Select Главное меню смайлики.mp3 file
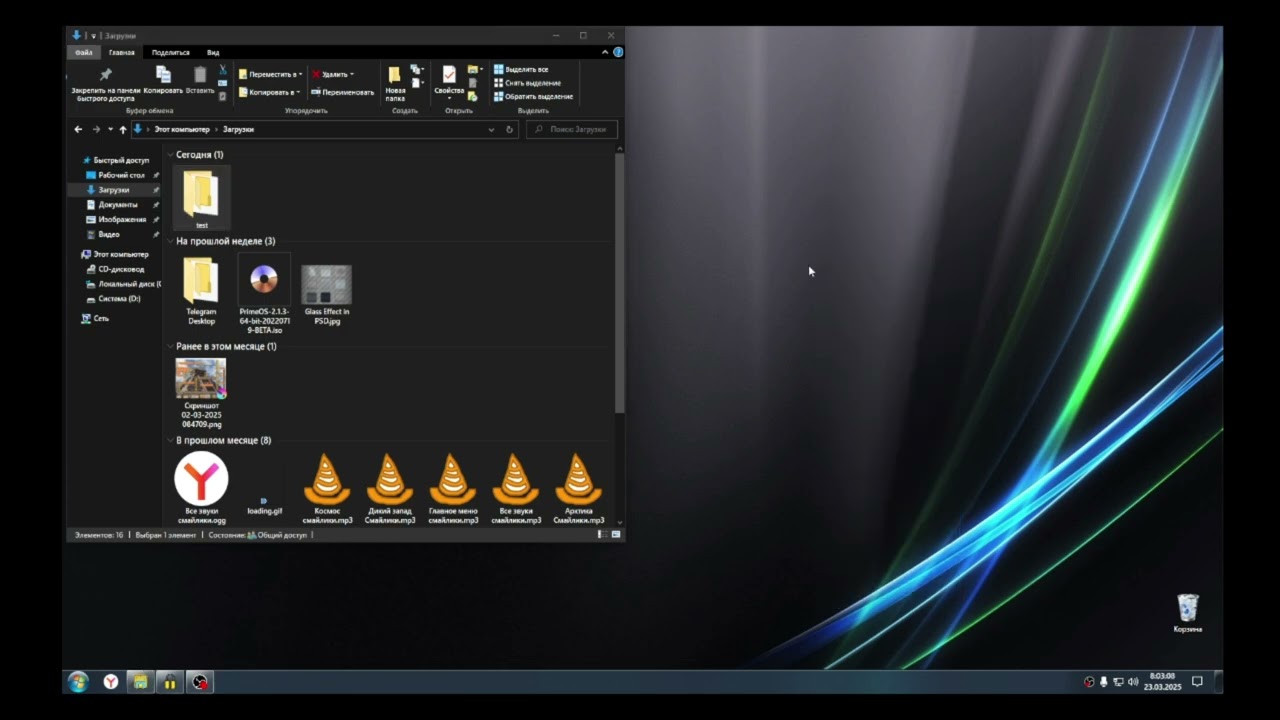The image size is (1280, 720). point(453,488)
